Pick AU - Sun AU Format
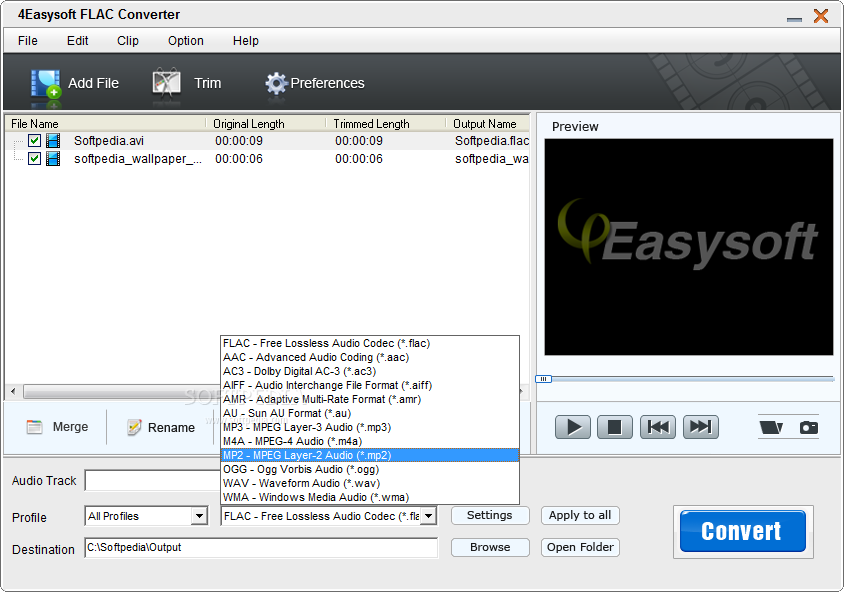The image size is (844, 592). pos(370,413)
